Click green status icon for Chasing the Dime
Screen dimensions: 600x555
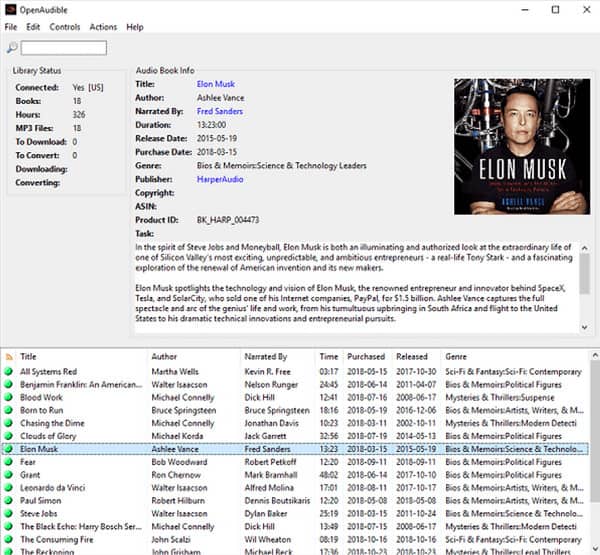coord(8,423)
